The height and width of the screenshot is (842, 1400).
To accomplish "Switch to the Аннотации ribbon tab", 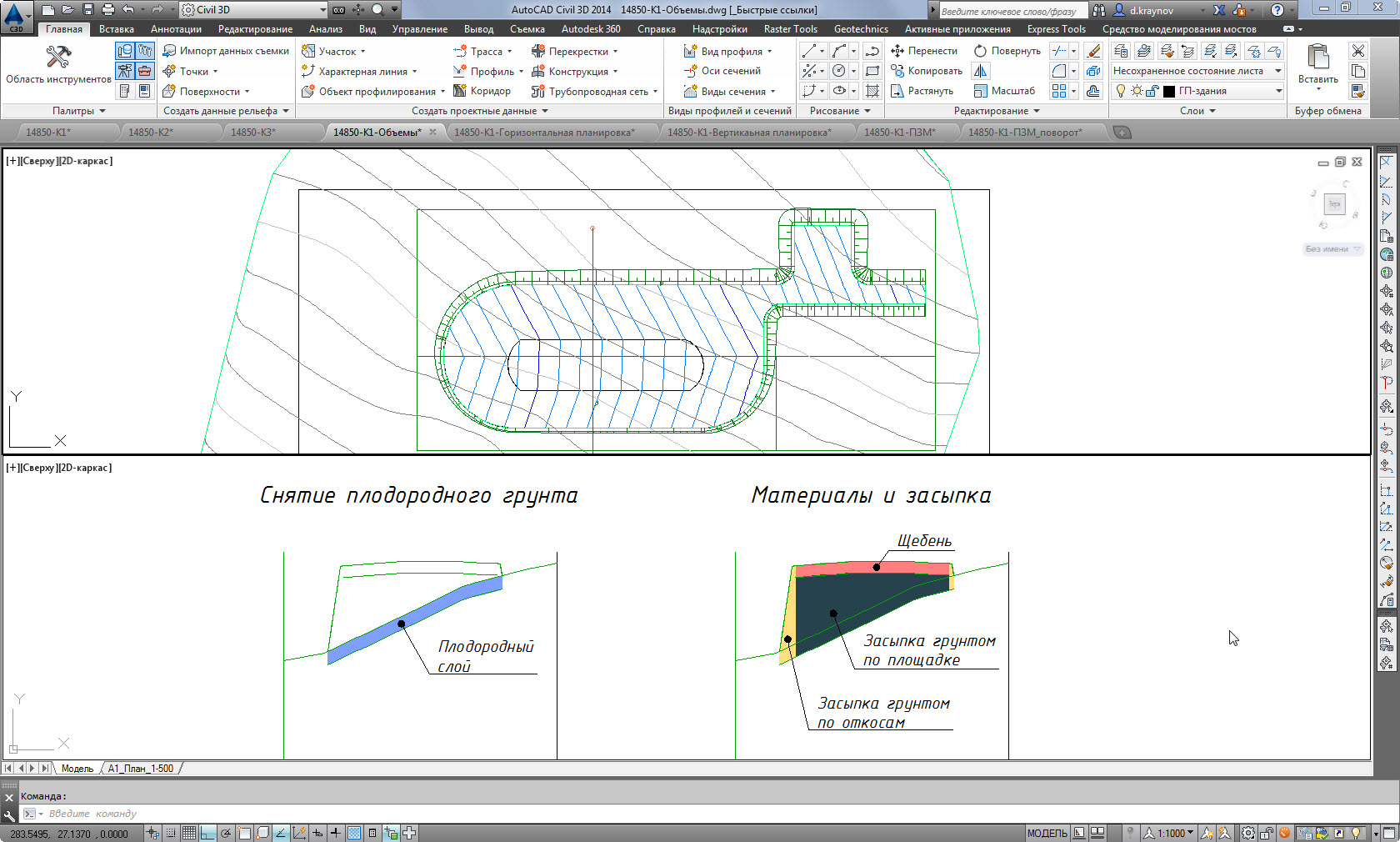I will [176, 29].
